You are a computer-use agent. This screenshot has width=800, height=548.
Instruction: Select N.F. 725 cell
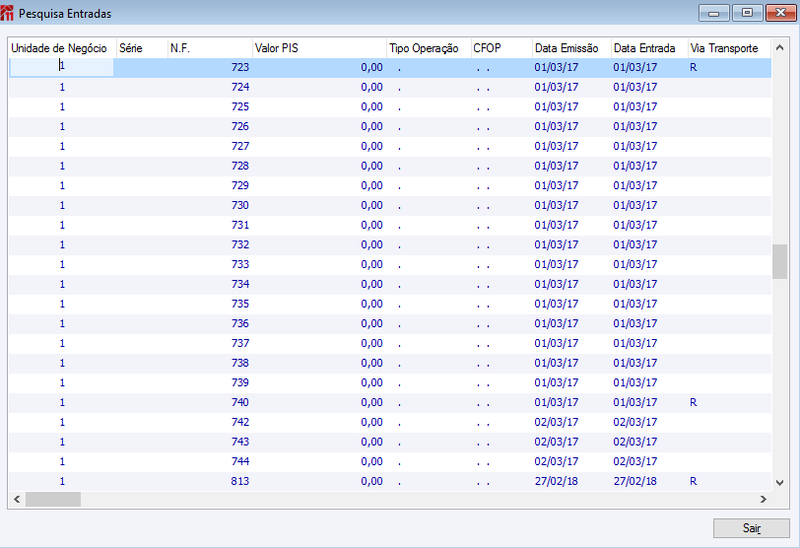(x=210, y=107)
